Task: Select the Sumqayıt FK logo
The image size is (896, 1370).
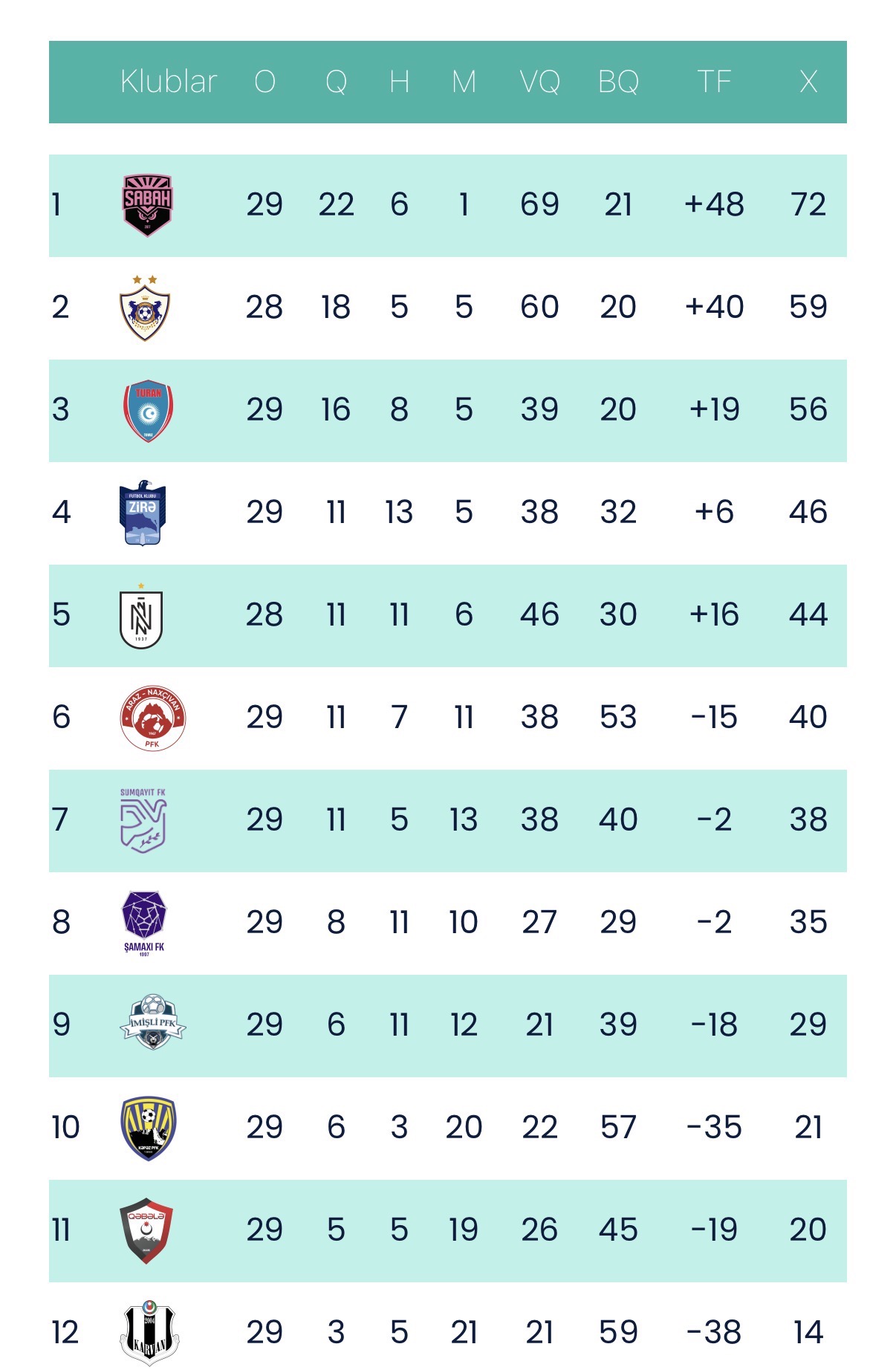Action: (143, 820)
